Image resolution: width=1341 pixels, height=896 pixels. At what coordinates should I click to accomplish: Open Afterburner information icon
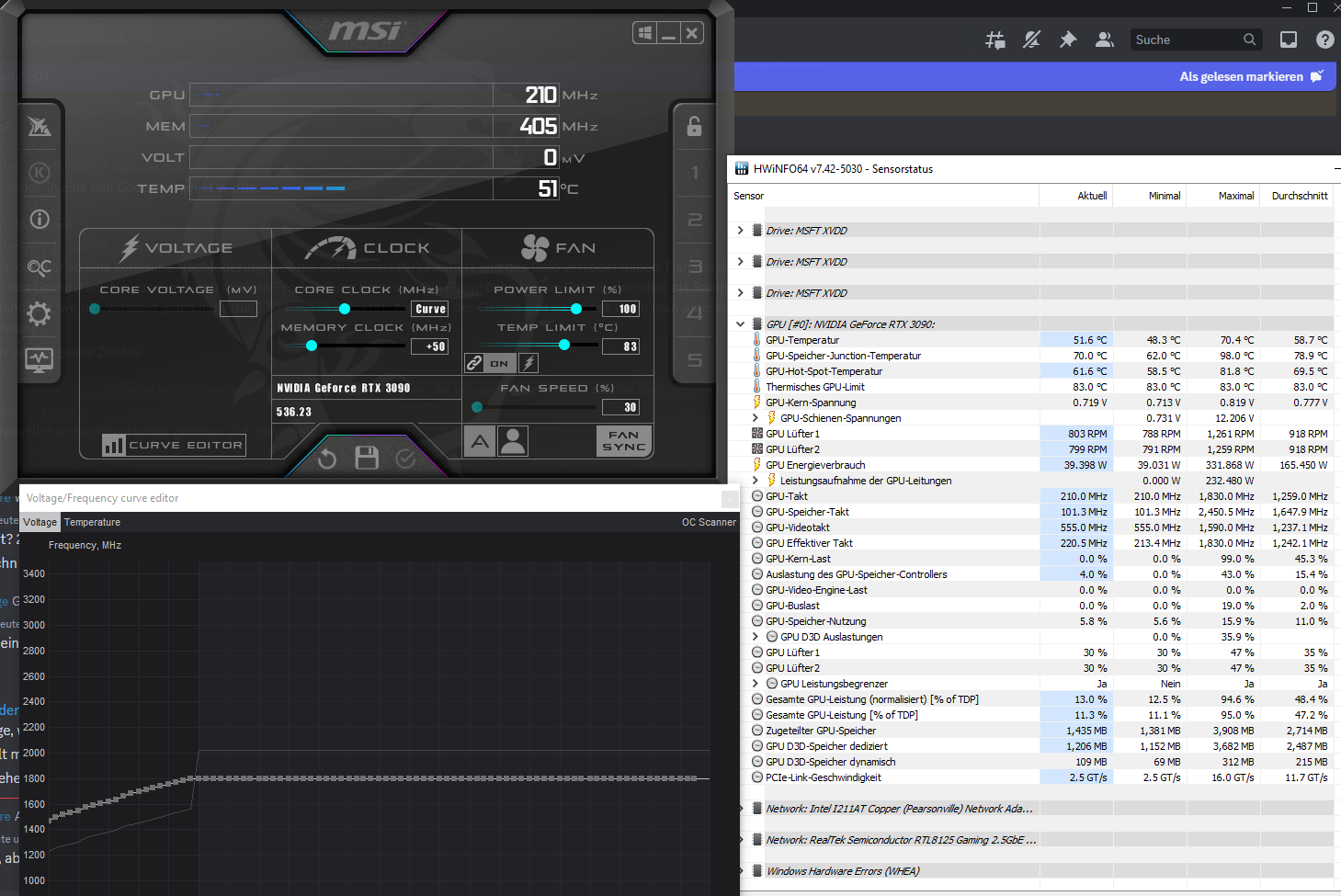point(39,219)
